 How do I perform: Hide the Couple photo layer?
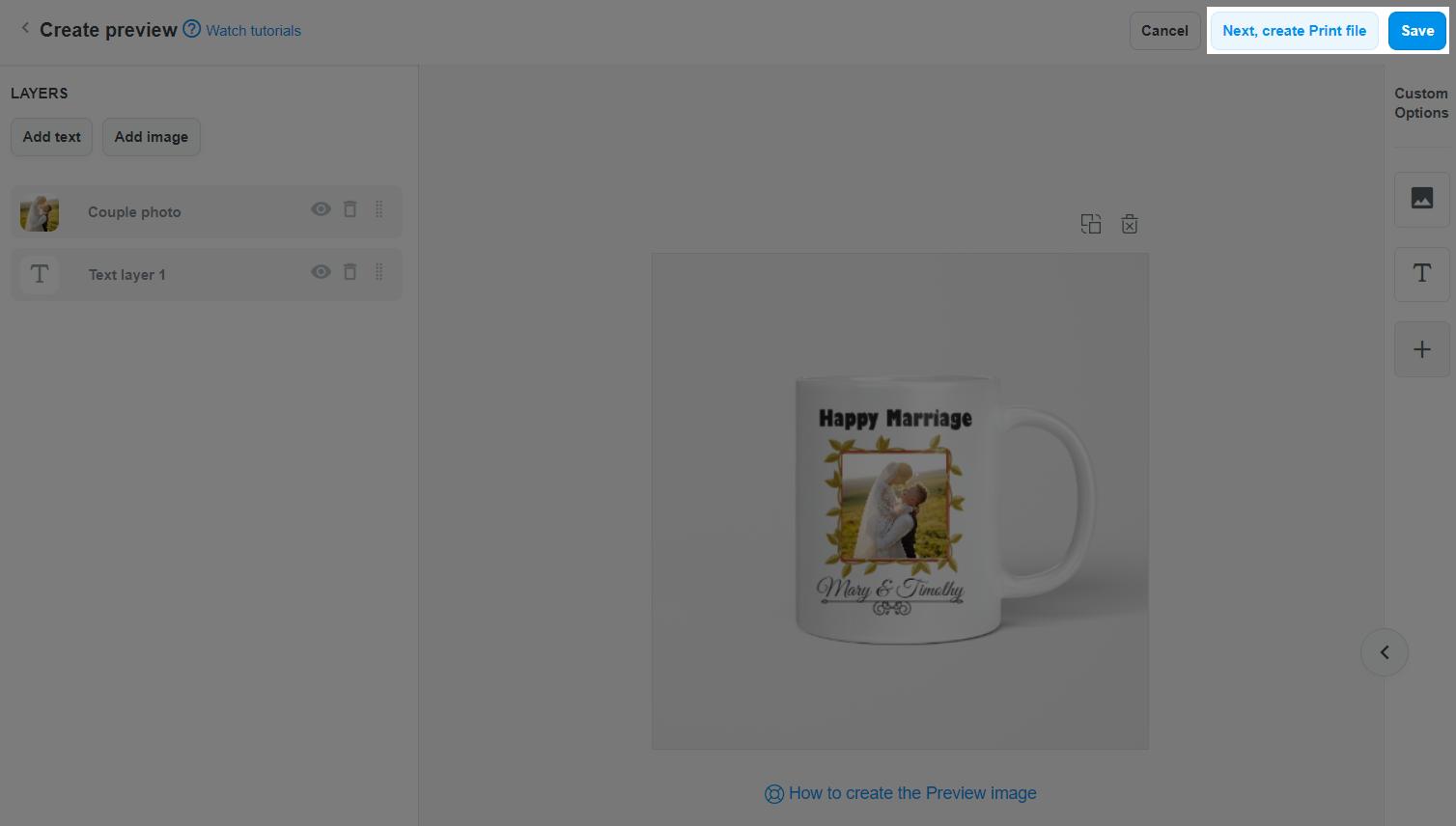coord(321,209)
